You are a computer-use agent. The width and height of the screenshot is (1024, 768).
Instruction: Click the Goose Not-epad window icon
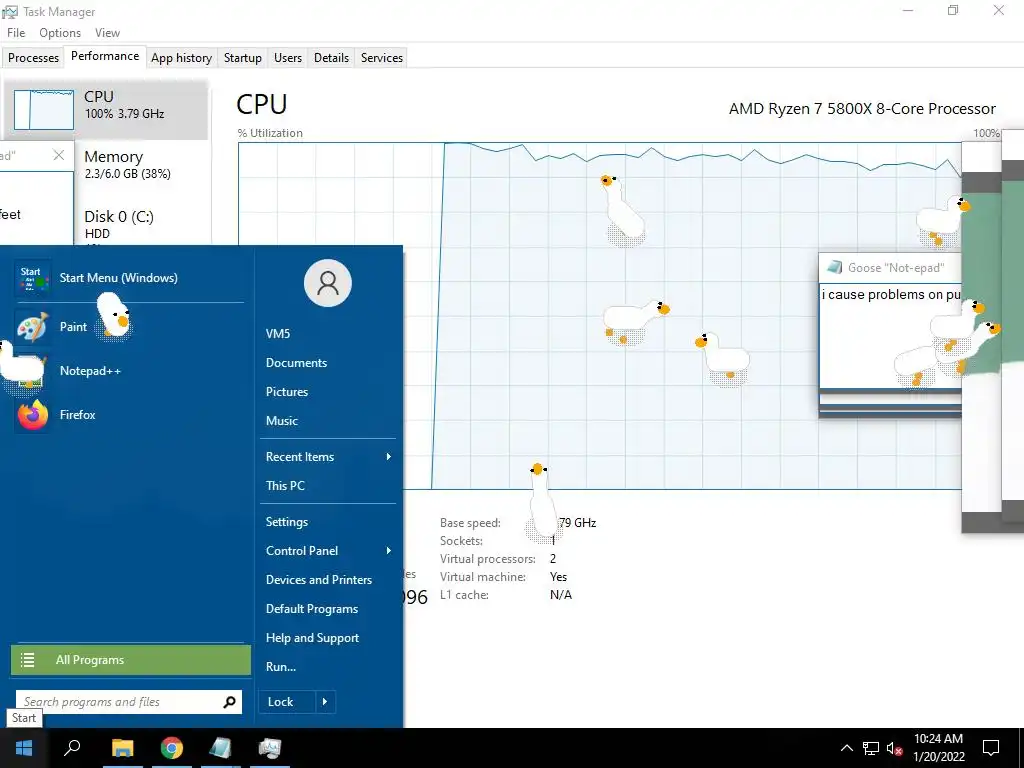(x=835, y=268)
